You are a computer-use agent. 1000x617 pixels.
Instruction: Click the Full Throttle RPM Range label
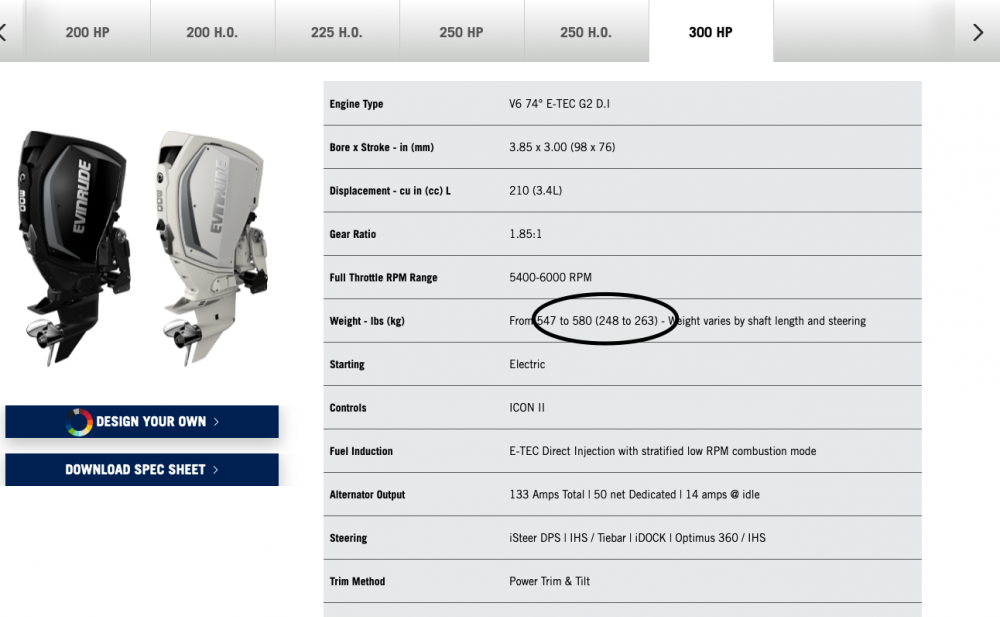click(x=383, y=278)
